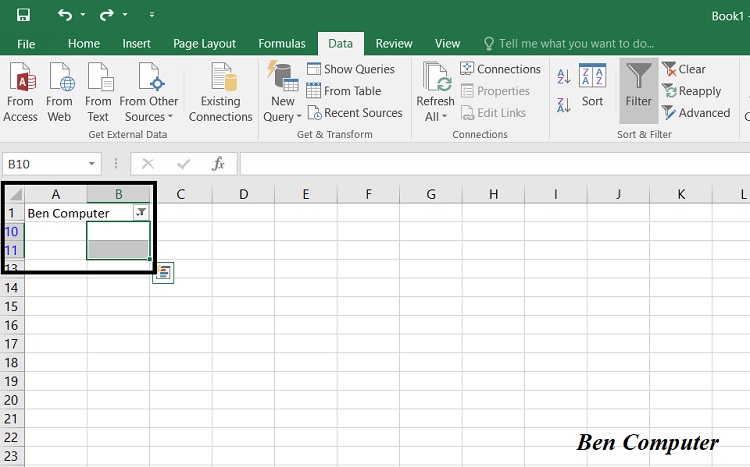Open filter dropdown on Ben Computer cell
Viewport: 750px width, 467px height.
(141, 212)
